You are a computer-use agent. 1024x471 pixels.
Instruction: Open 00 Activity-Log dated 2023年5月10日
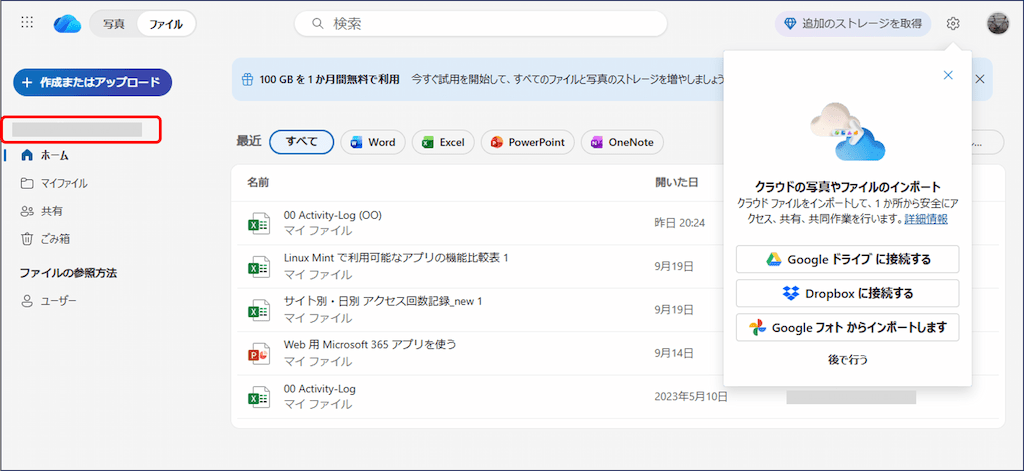click(x=319, y=389)
